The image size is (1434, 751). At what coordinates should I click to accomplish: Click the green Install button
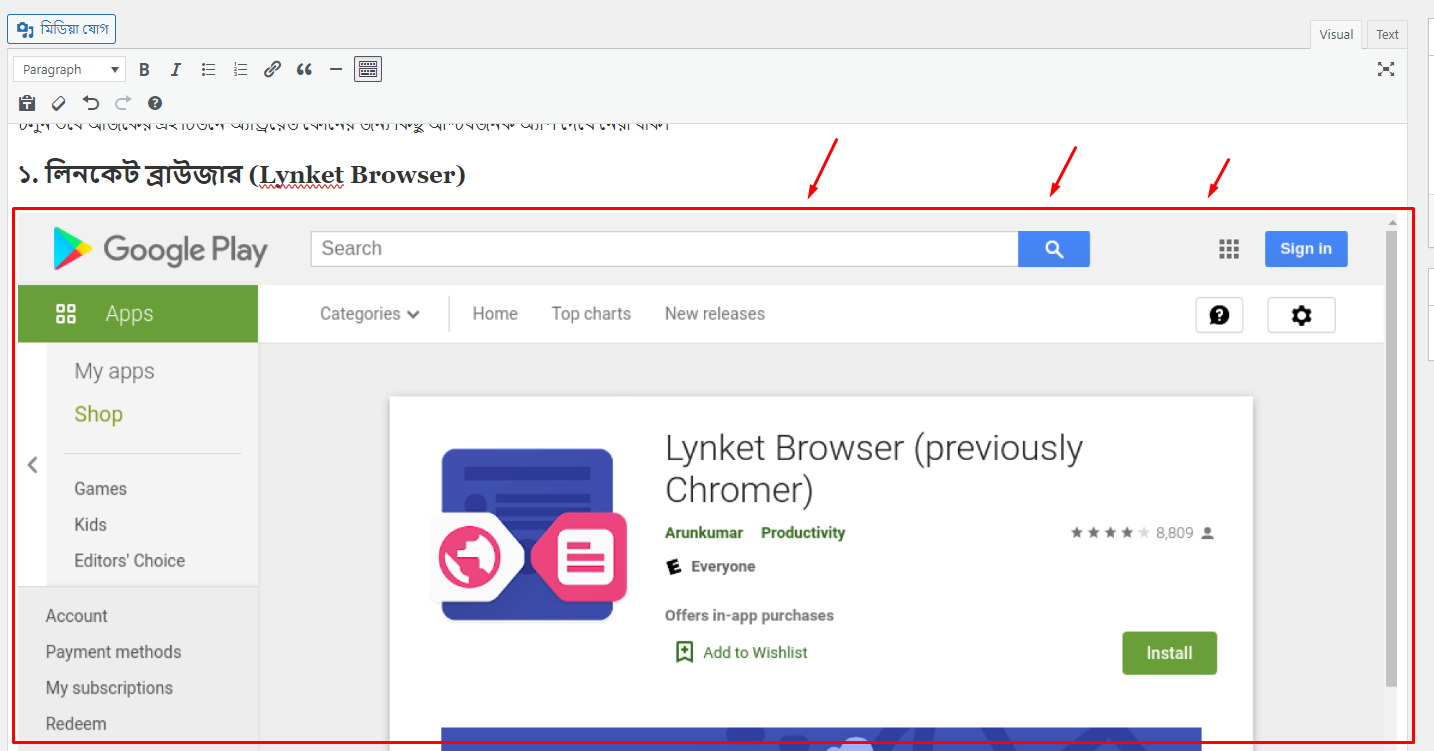[1169, 653]
